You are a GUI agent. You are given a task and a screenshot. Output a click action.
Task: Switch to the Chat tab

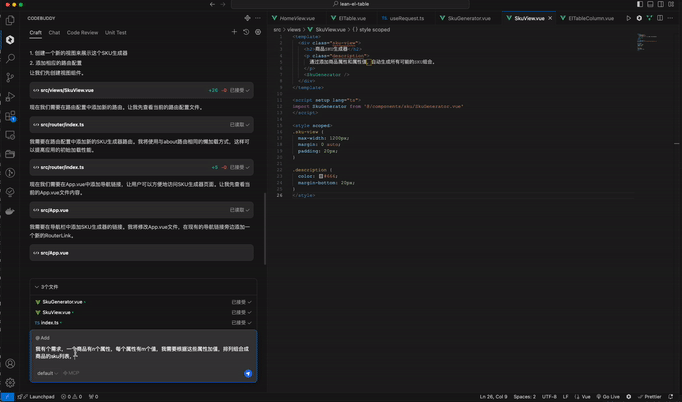point(54,33)
